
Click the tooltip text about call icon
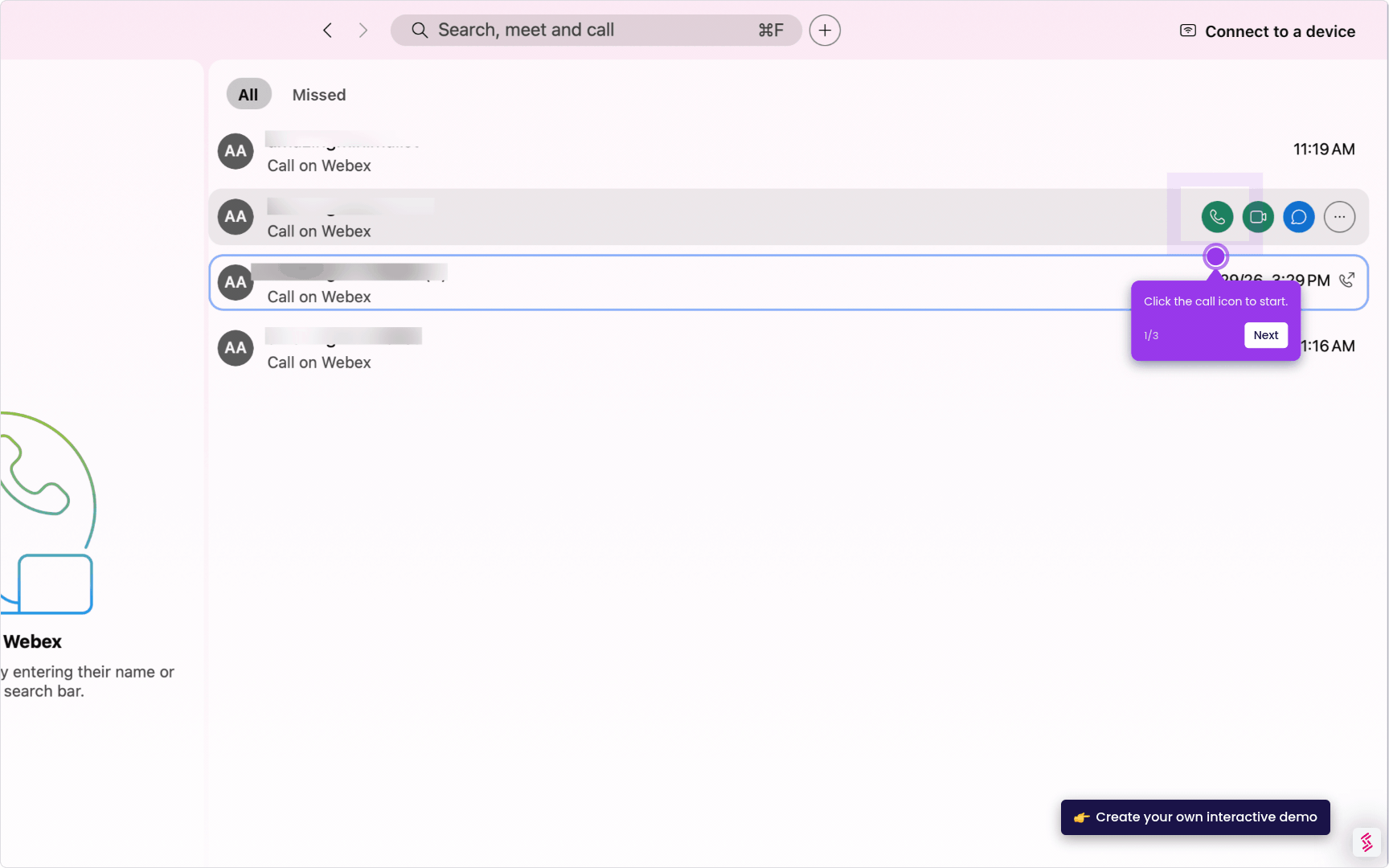click(x=1215, y=301)
